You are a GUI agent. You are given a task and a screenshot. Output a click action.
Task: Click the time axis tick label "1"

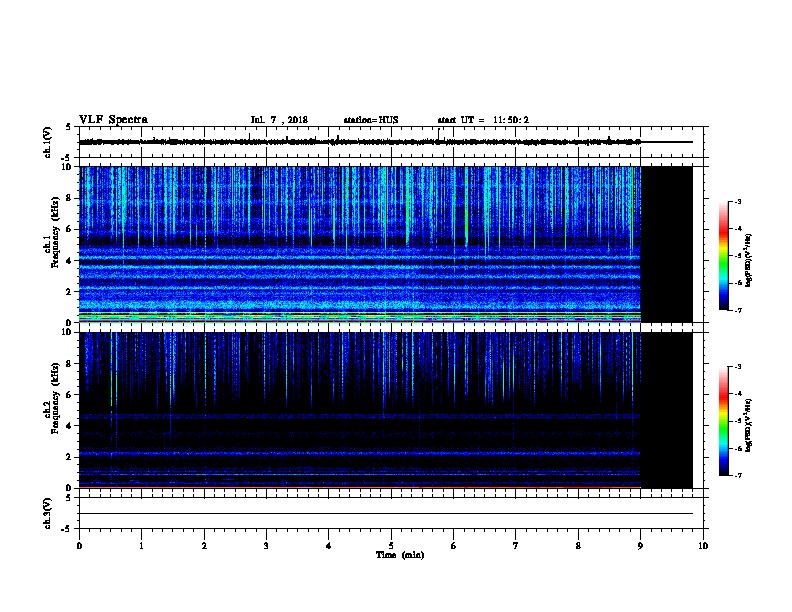click(x=141, y=545)
